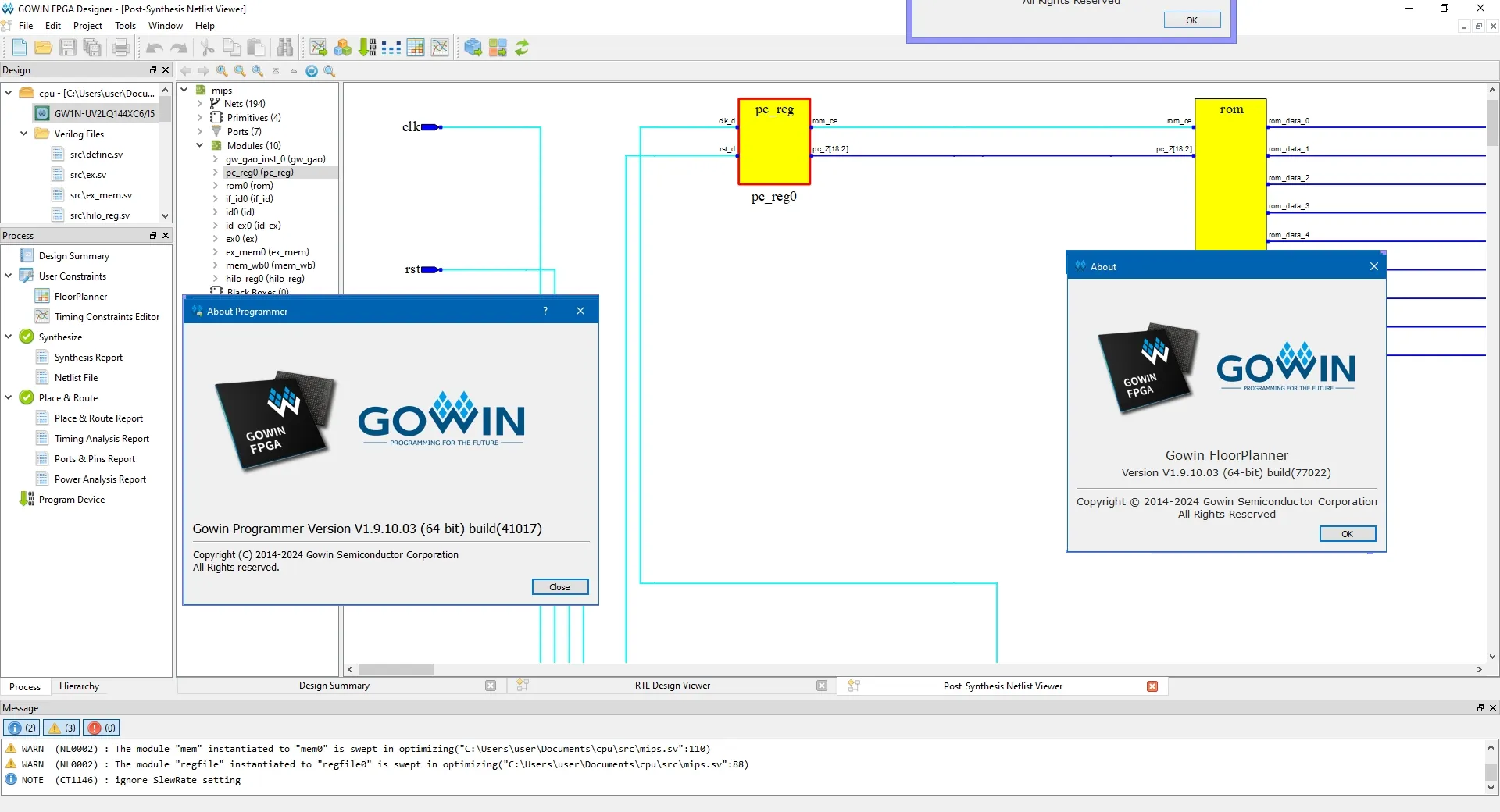
Task: Select the Program Device process item
Action: click(72, 500)
